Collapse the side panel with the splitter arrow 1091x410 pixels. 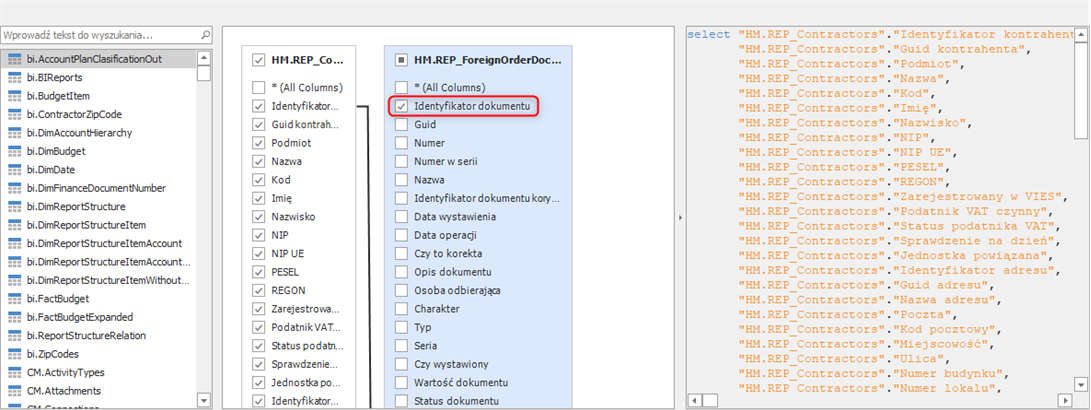pyautogui.click(x=679, y=216)
